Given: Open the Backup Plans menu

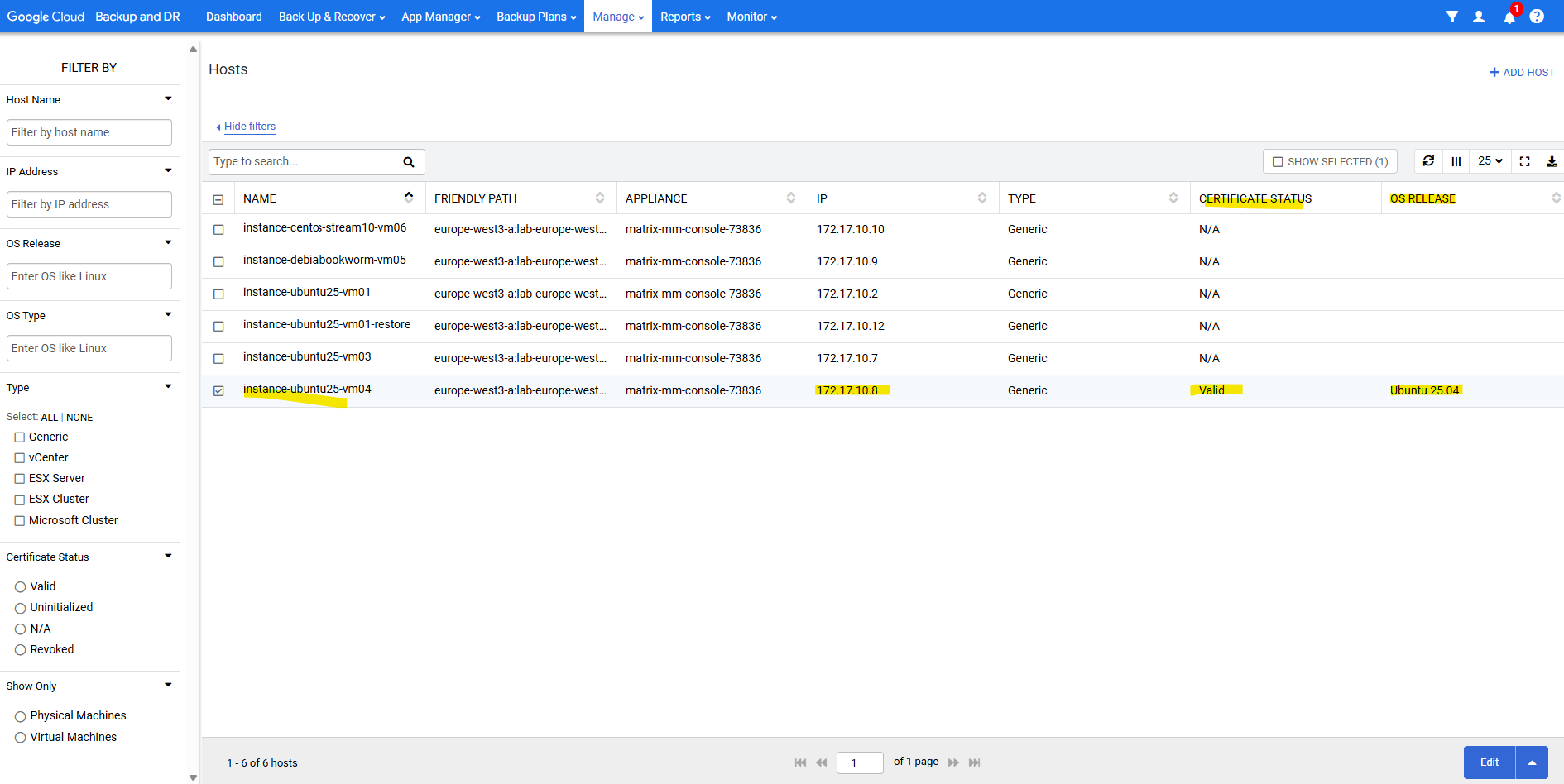Looking at the screenshot, I should (x=536, y=17).
